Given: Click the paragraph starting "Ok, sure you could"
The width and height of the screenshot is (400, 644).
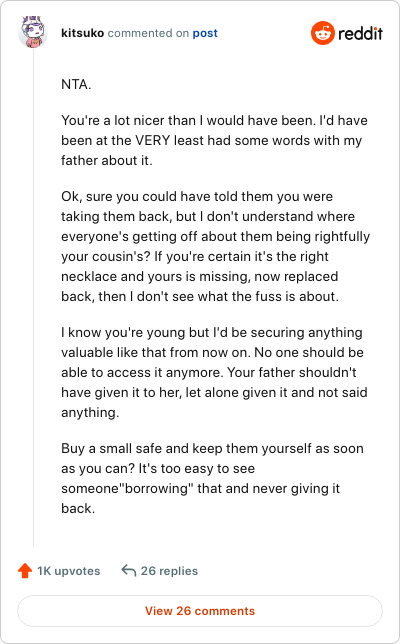Looking at the screenshot, I should coord(215,246).
